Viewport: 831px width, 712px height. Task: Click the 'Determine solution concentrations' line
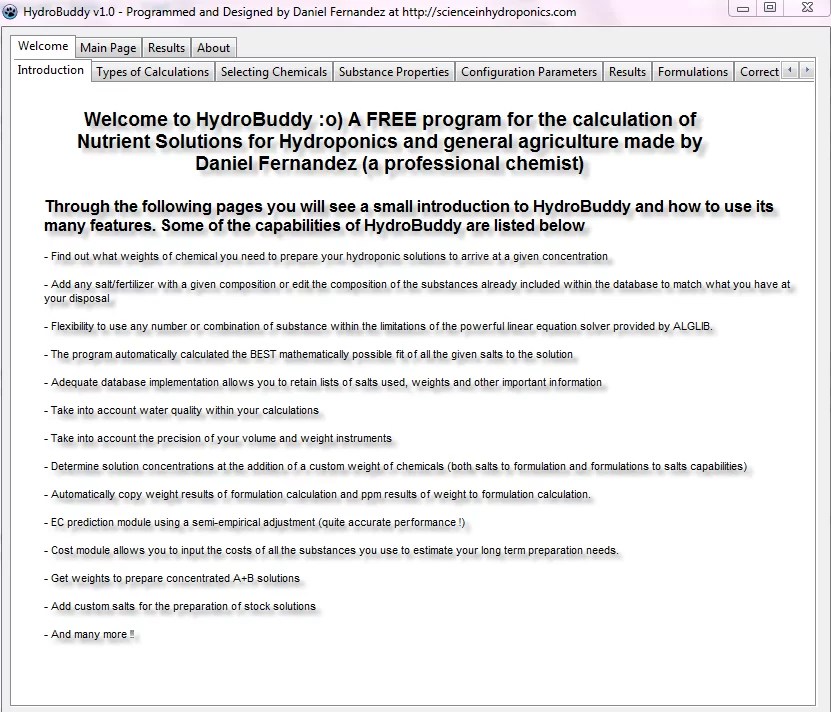395,467
